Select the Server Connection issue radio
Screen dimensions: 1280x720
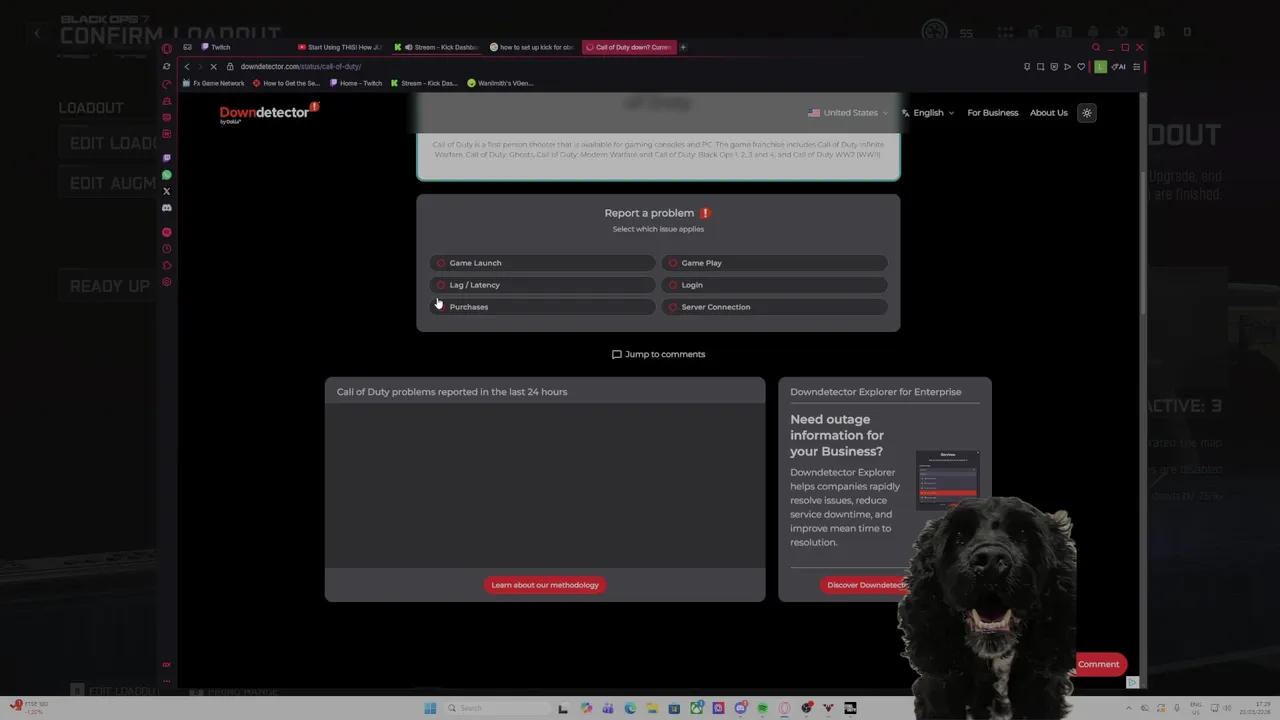tap(673, 307)
